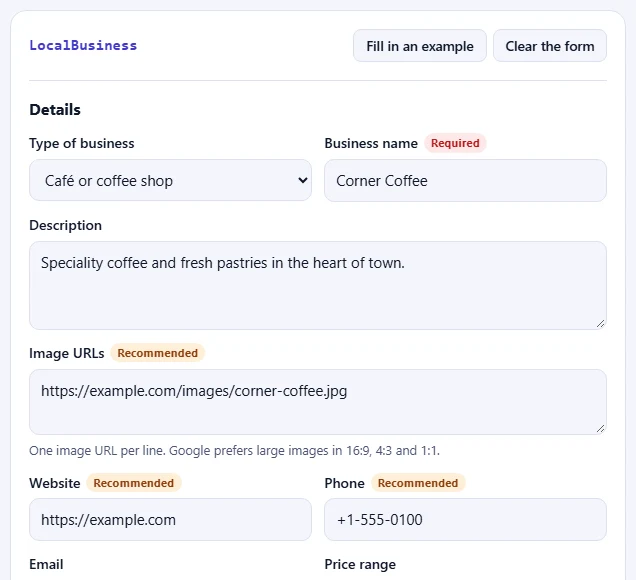This screenshot has width=636, height=580.
Task: Click the Fill in an example button
Action: tap(419, 46)
